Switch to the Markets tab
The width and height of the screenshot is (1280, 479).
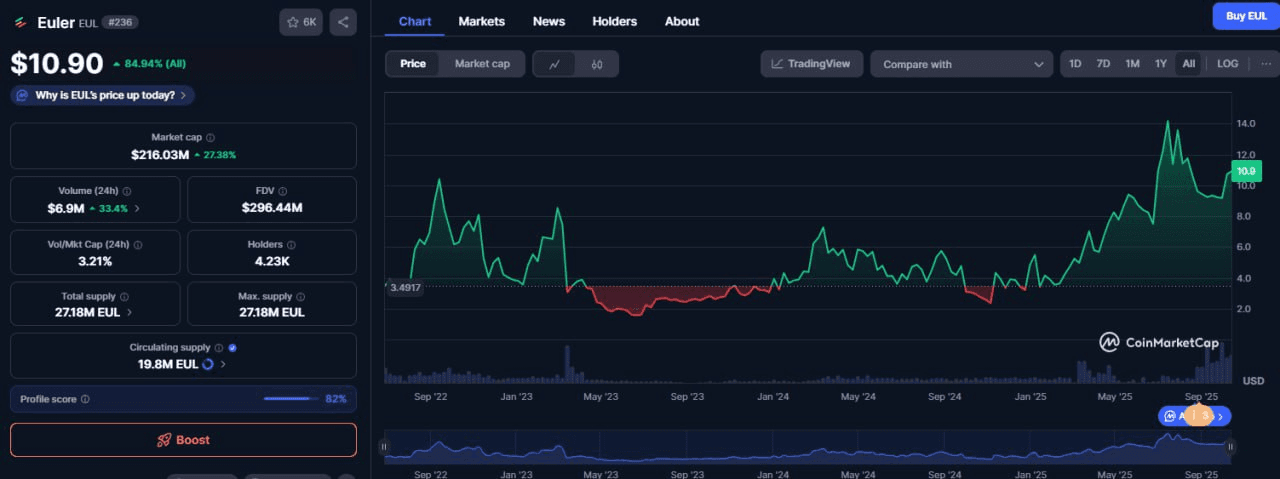[x=481, y=21]
